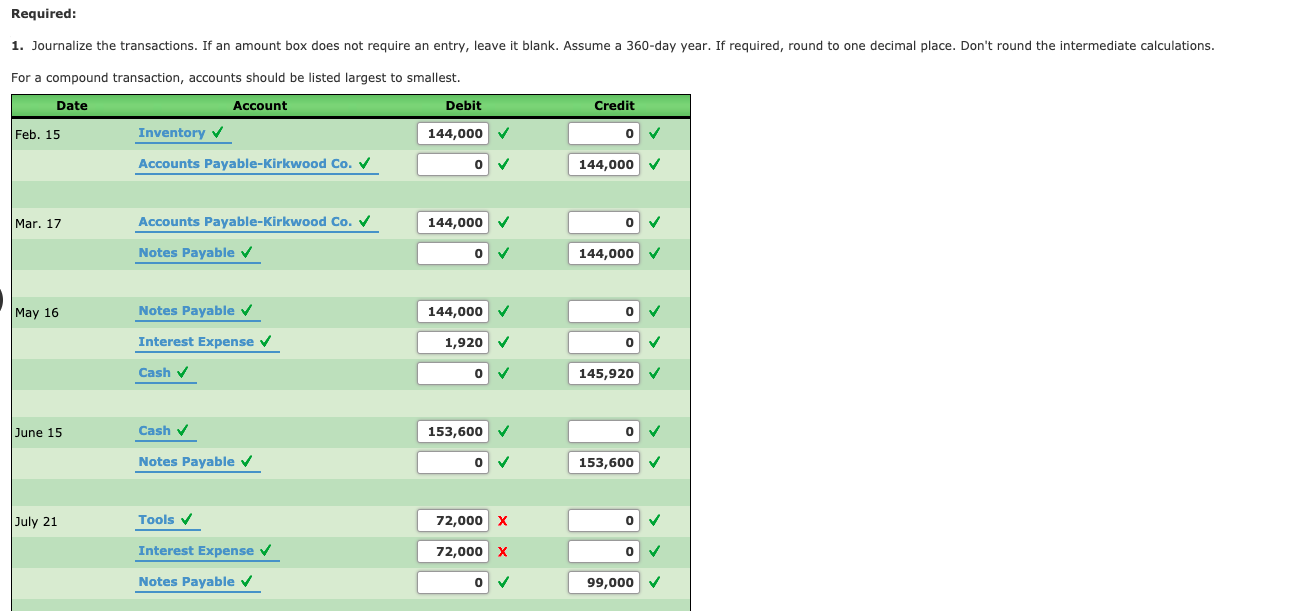Click the empty credit field beside Tools
Viewport: 1307px width, 611px height.
point(603,520)
